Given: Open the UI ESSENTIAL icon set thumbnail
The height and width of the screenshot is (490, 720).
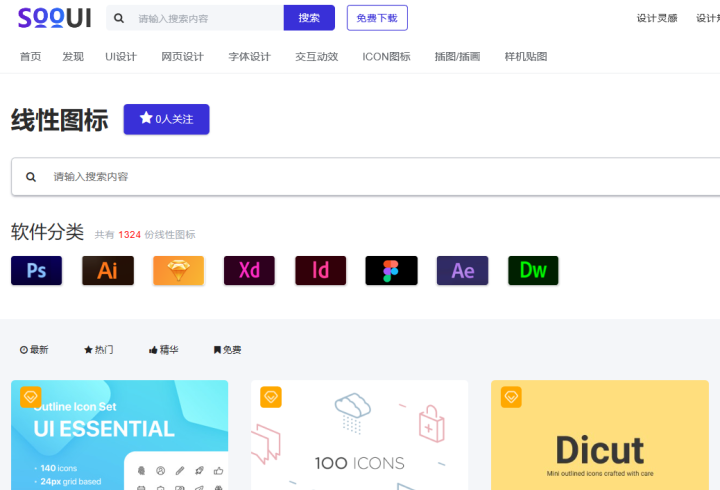Looking at the screenshot, I should point(119,435).
